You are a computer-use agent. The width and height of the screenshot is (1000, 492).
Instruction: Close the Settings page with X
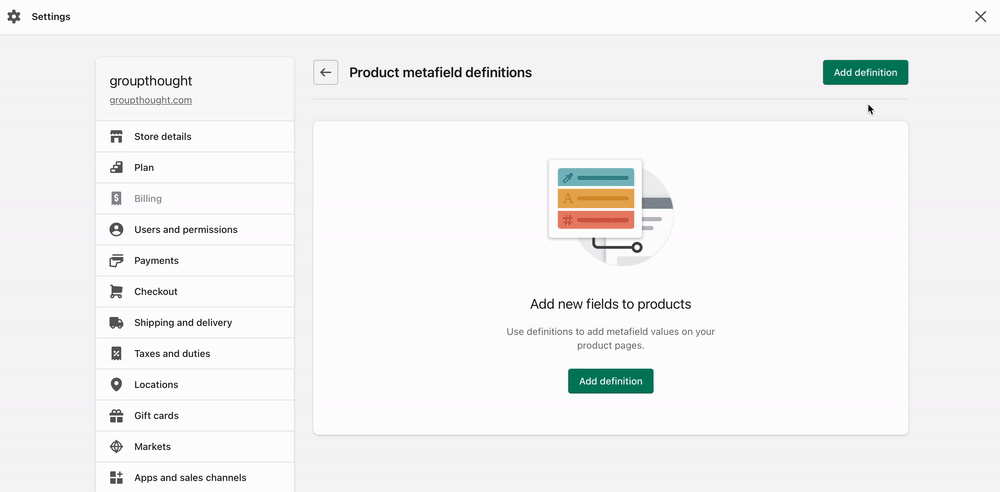pos(980,16)
